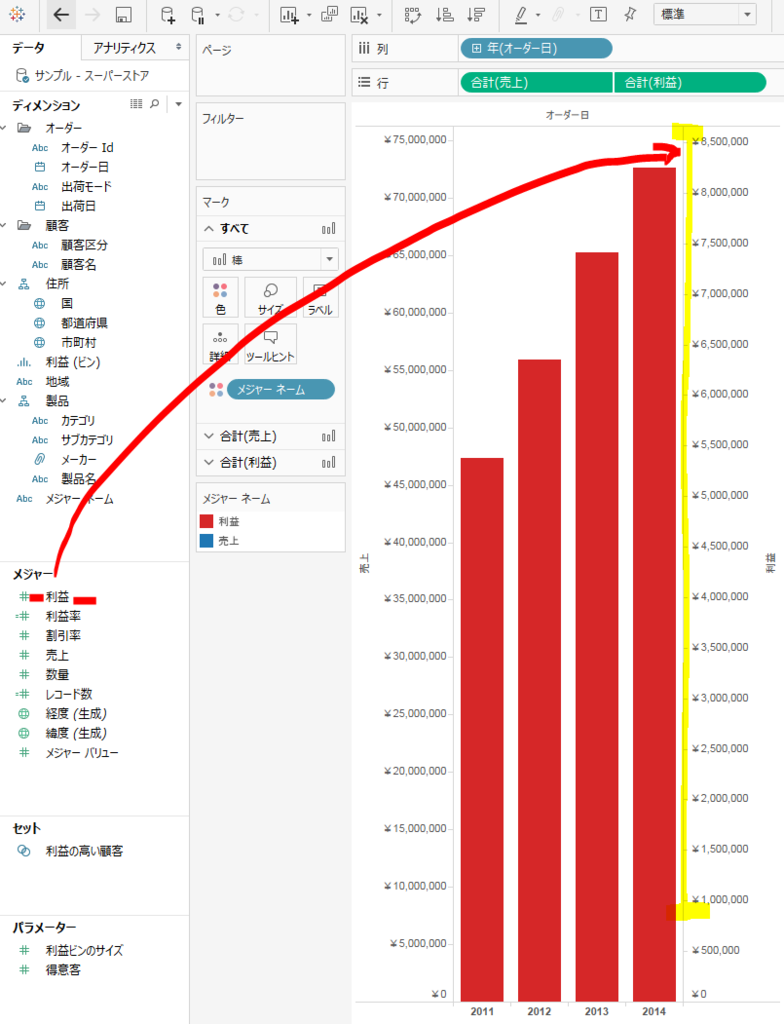784x1024 pixels.
Task: Expand the 合計(利益) marks section
Action: (208, 462)
